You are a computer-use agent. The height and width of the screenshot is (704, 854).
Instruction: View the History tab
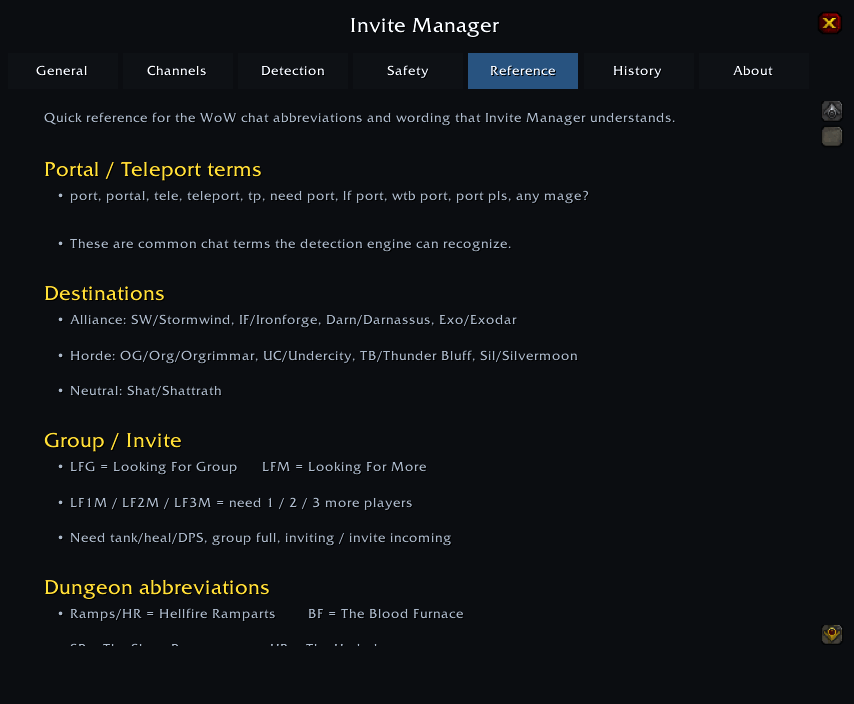coord(638,71)
